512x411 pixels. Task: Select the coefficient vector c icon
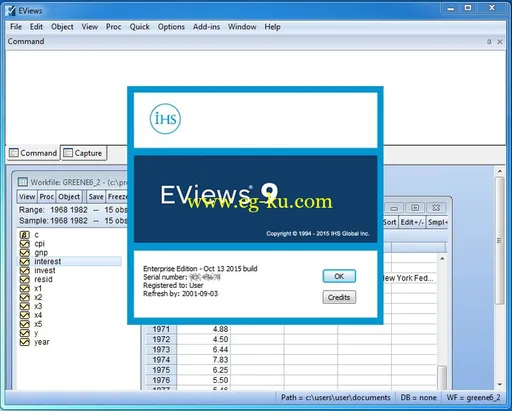25,235
